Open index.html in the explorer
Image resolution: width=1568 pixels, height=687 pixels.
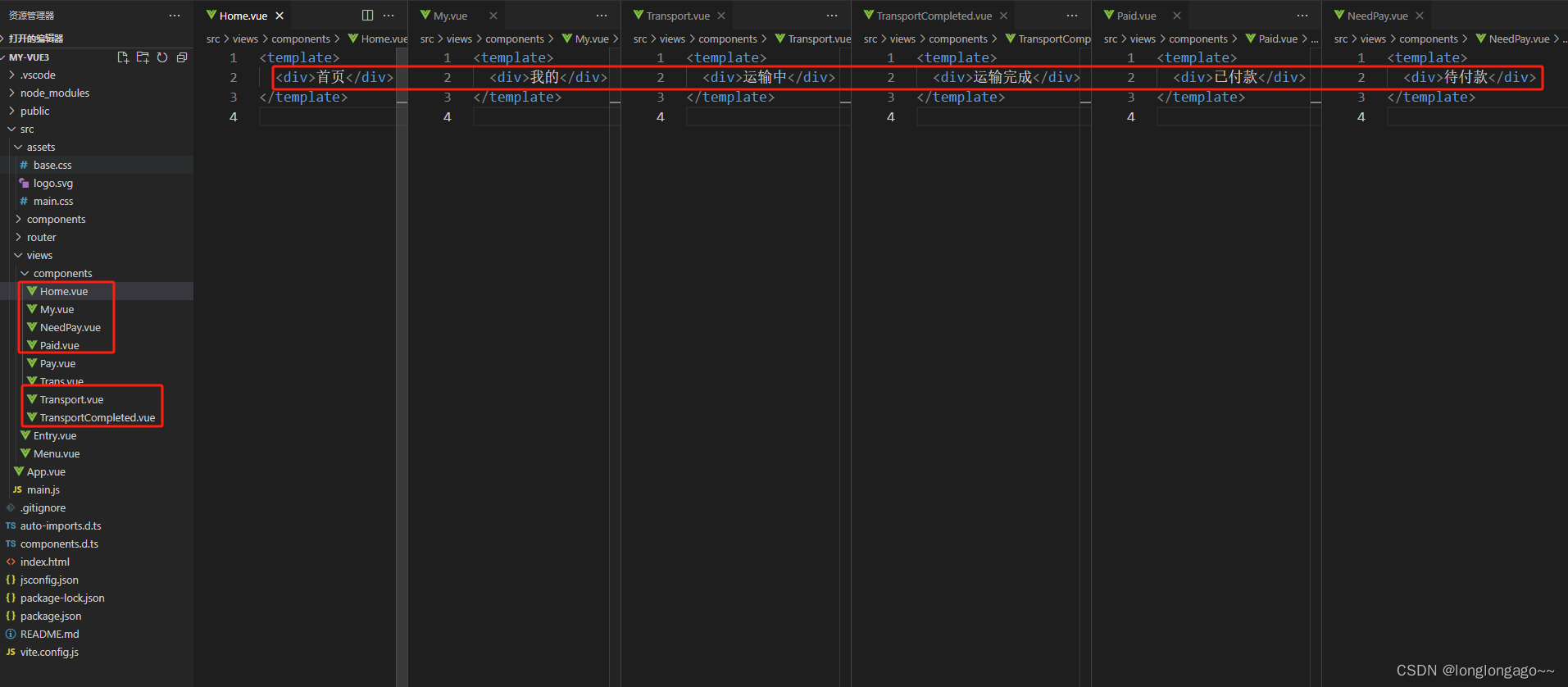pyautogui.click(x=97, y=562)
